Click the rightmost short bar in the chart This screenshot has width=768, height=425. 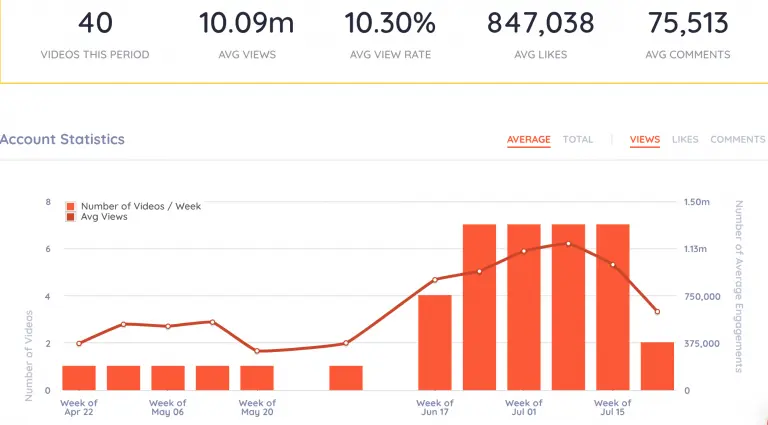coord(657,366)
